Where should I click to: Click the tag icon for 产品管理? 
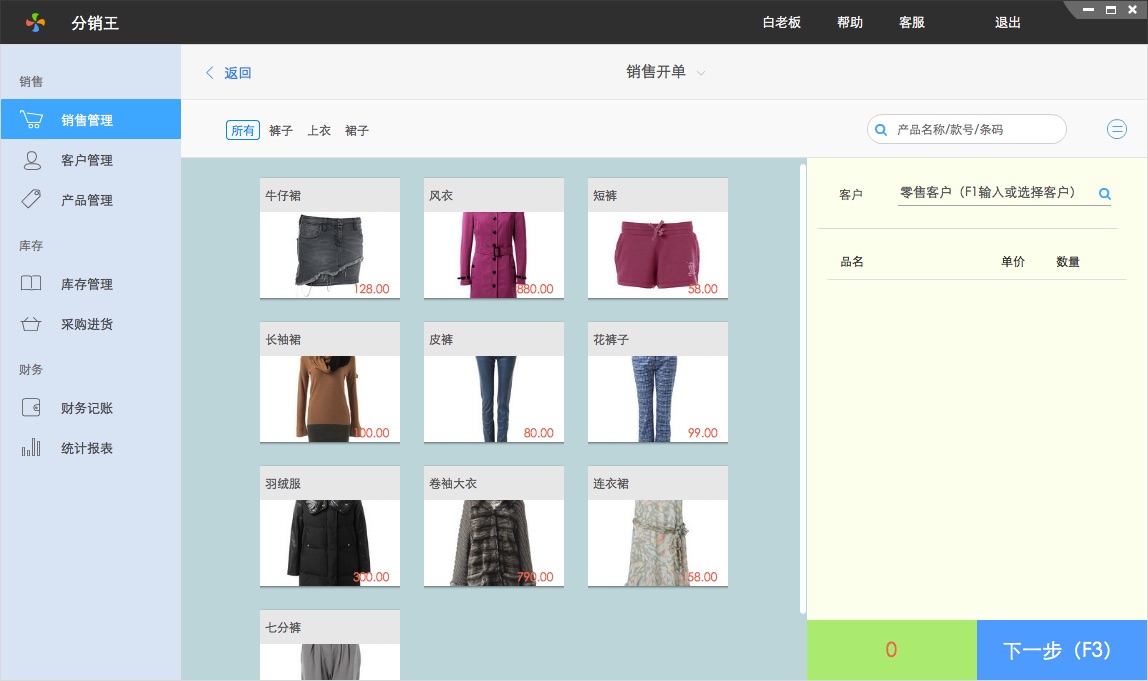[31, 200]
